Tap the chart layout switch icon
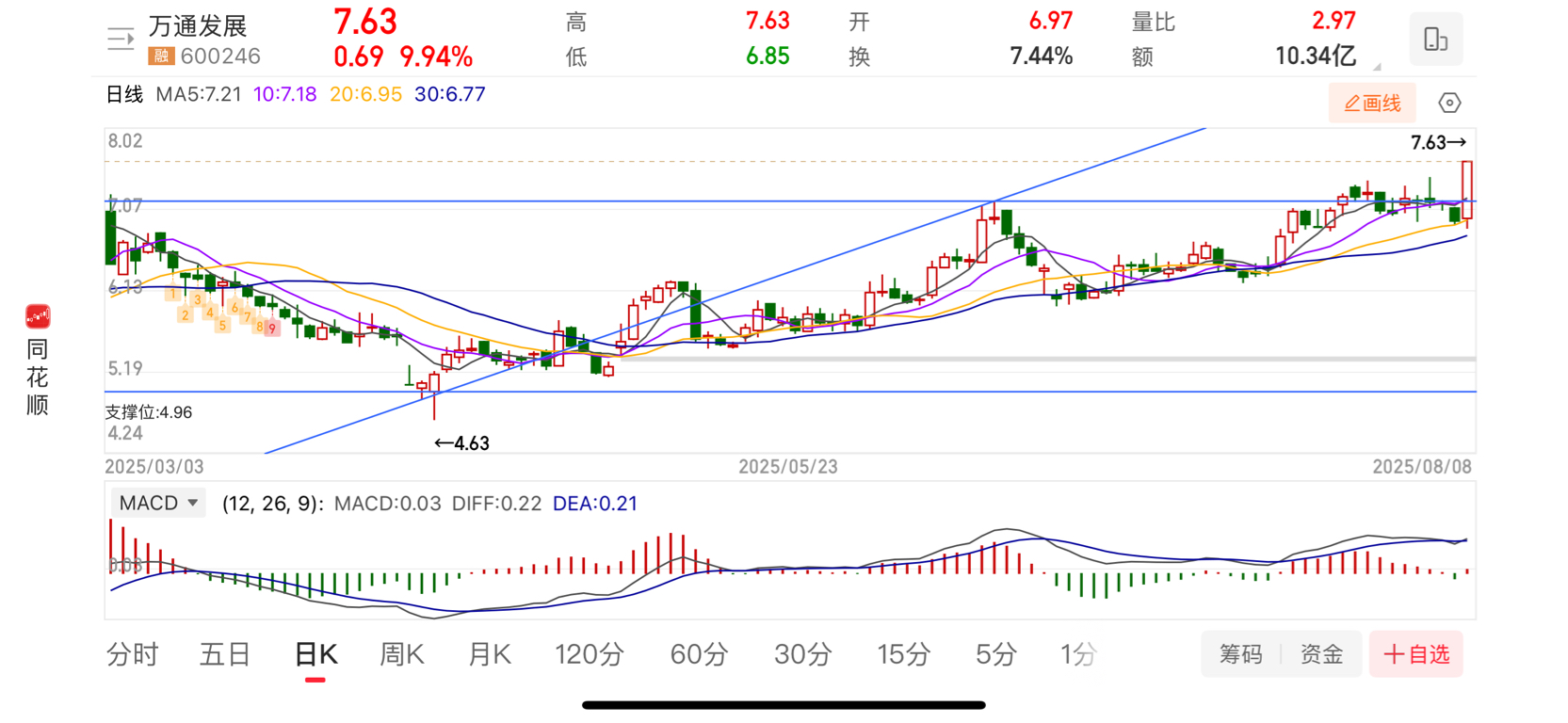 [x=1435, y=40]
